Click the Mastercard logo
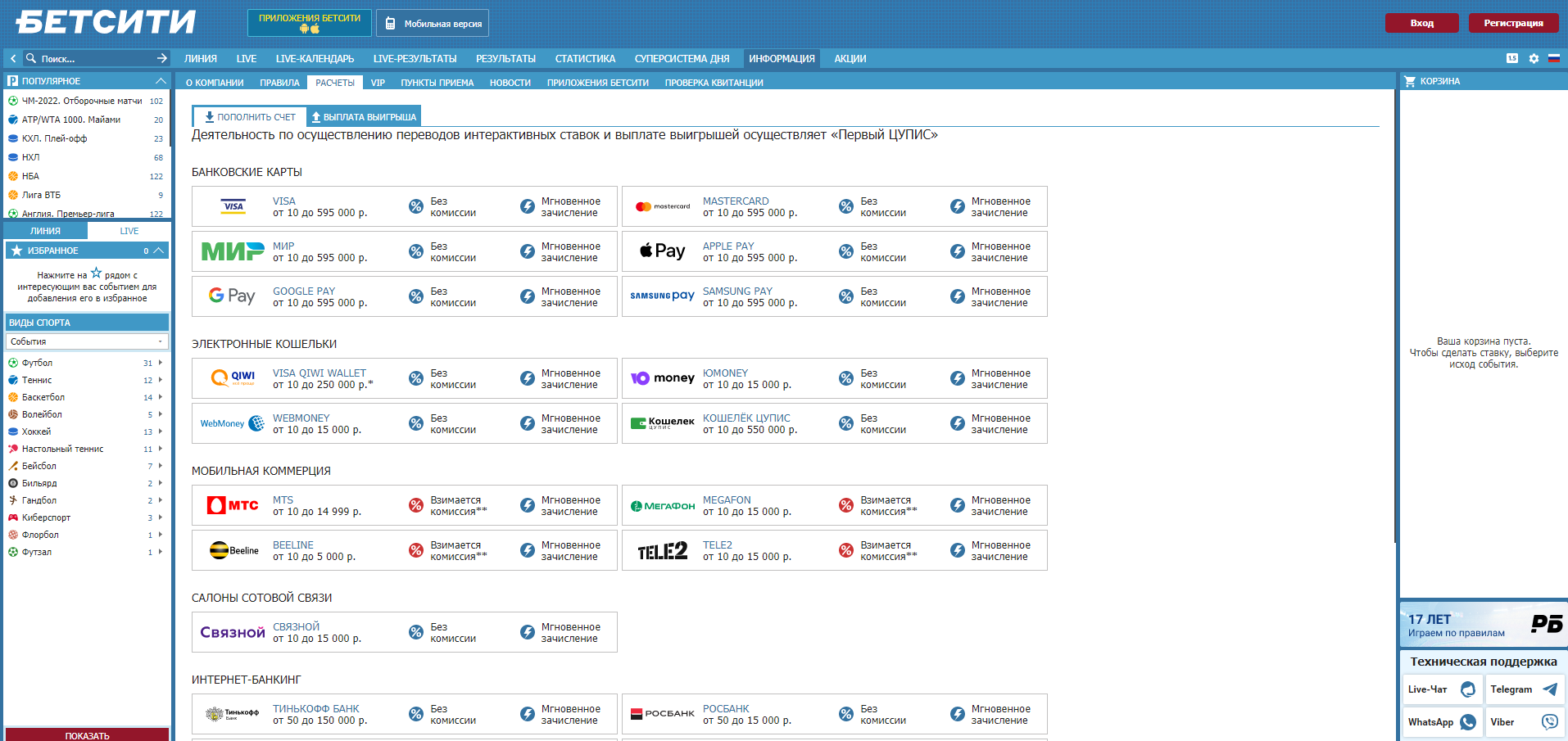 pyautogui.click(x=663, y=206)
